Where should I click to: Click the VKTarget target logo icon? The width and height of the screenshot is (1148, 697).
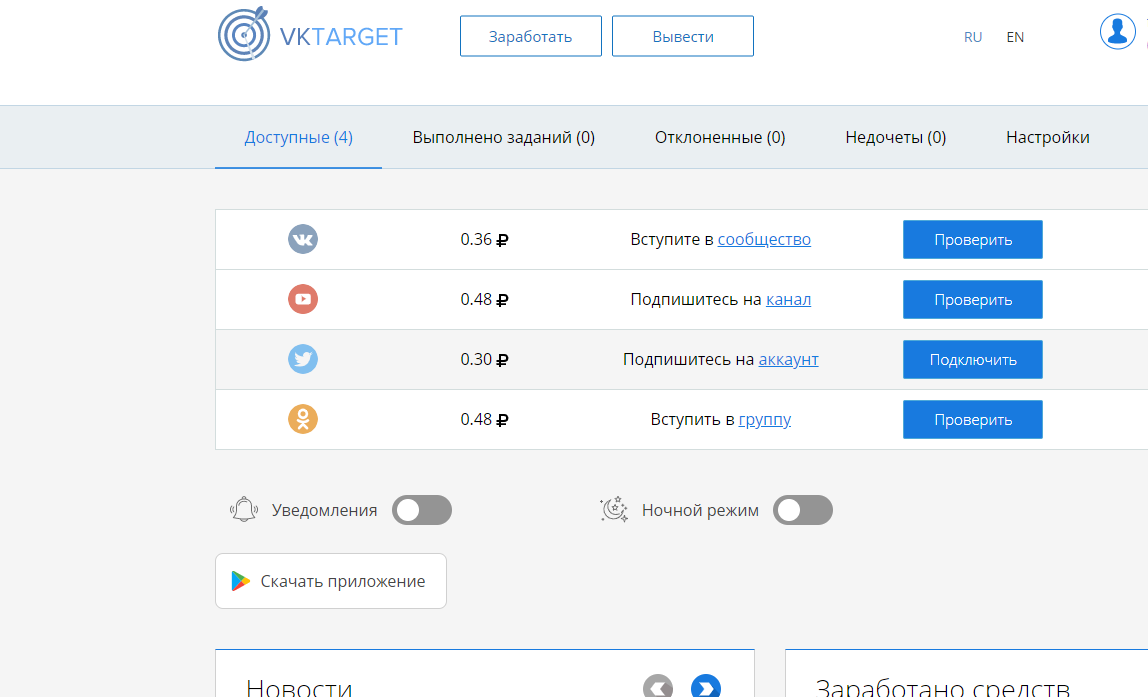pos(244,34)
